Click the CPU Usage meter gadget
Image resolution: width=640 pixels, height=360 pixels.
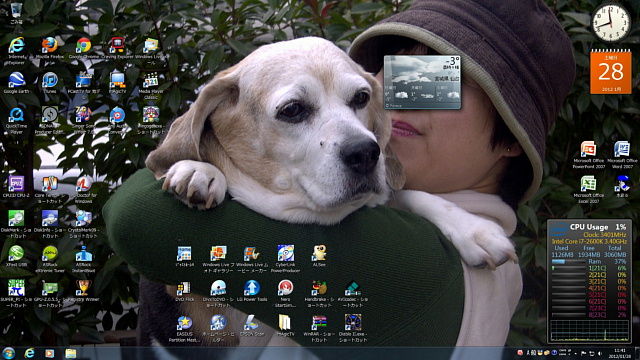coord(589,281)
